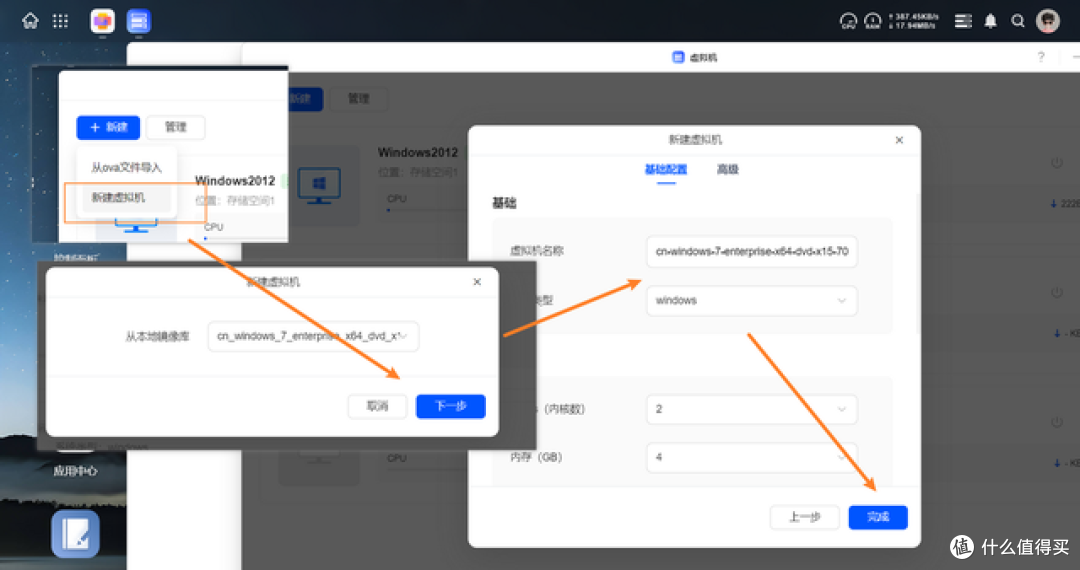Open the home icon in top bar

pyautogui.click(x=30, y=21)
